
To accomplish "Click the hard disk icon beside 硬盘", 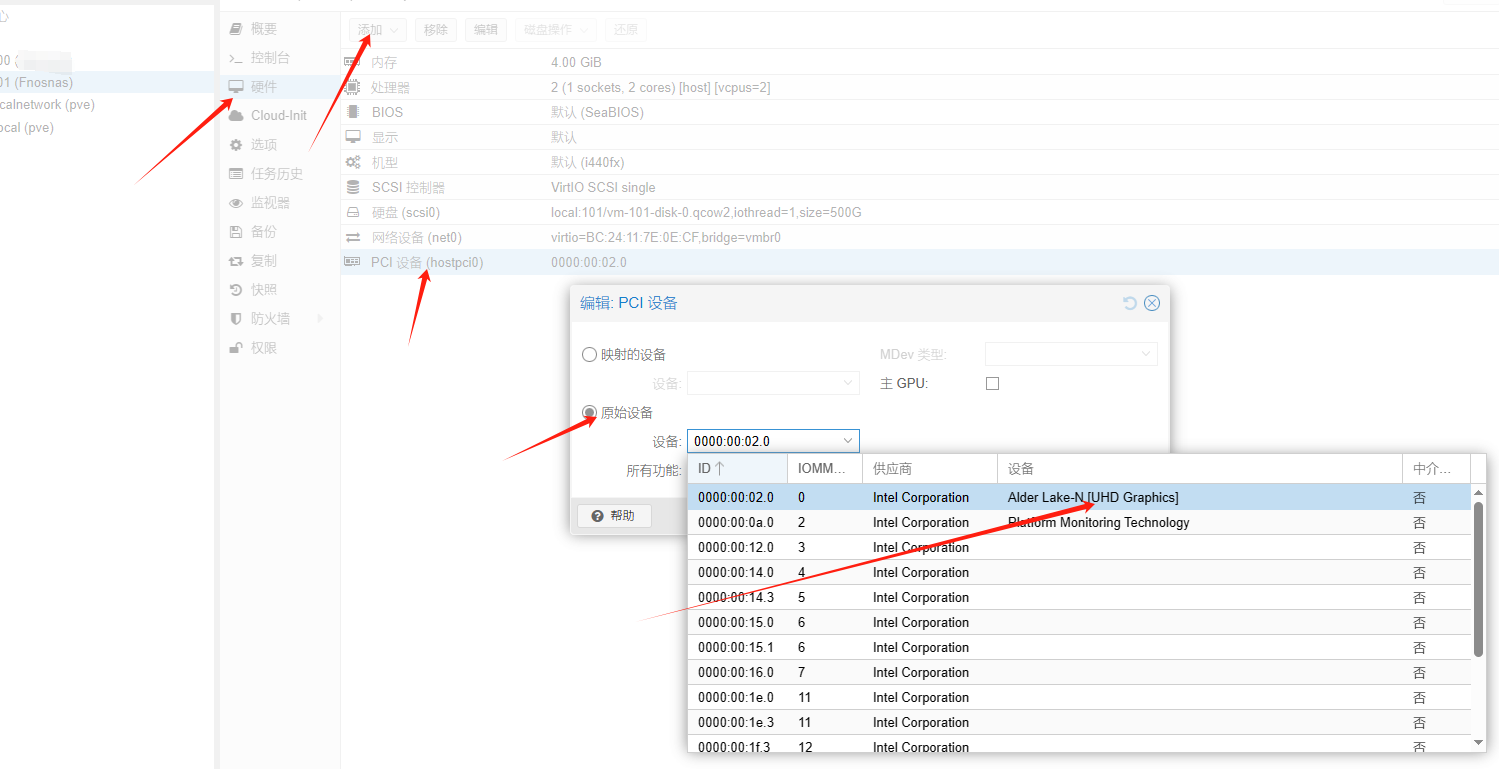I will point(353,212).
